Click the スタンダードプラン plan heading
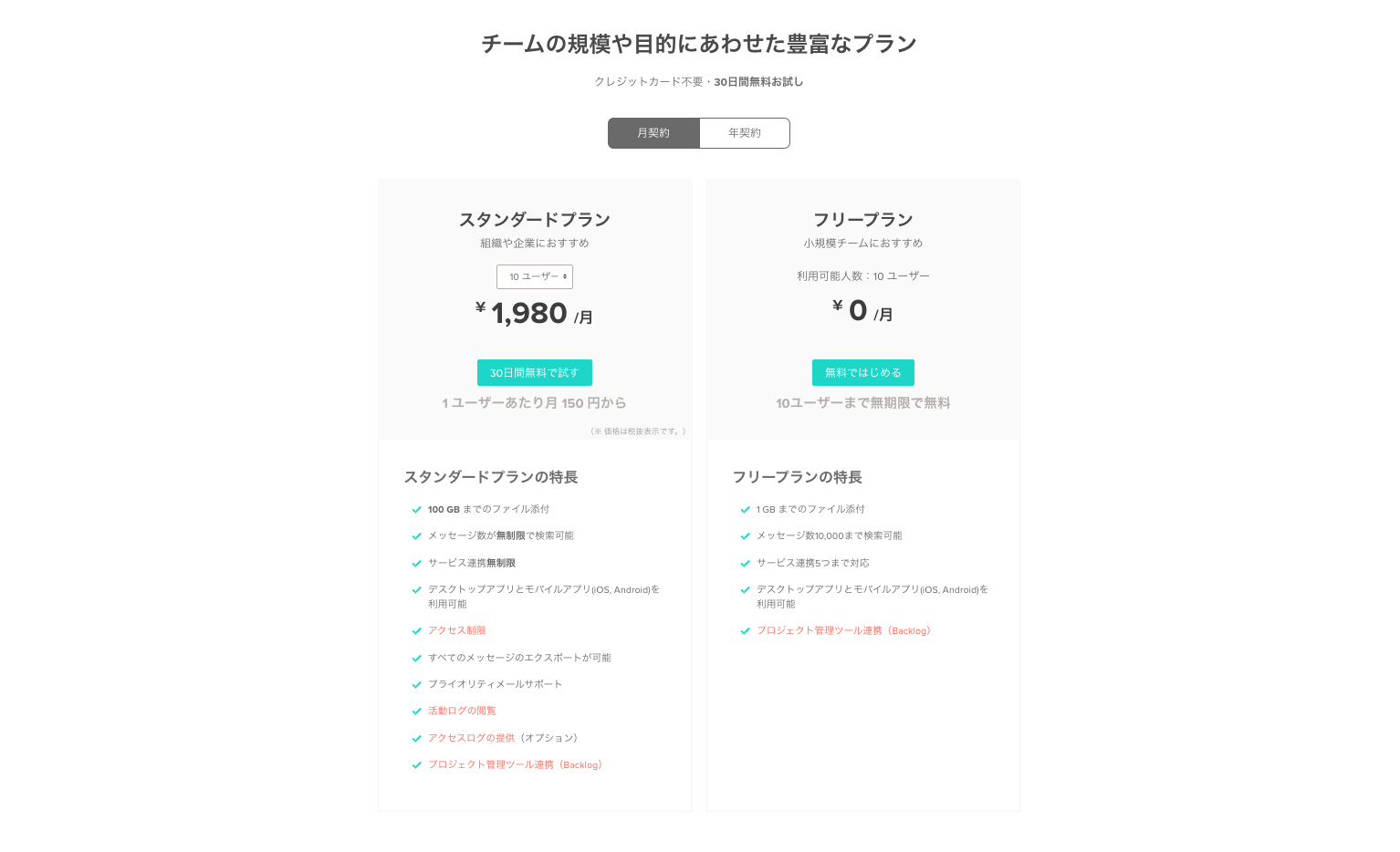 point(534,220)
